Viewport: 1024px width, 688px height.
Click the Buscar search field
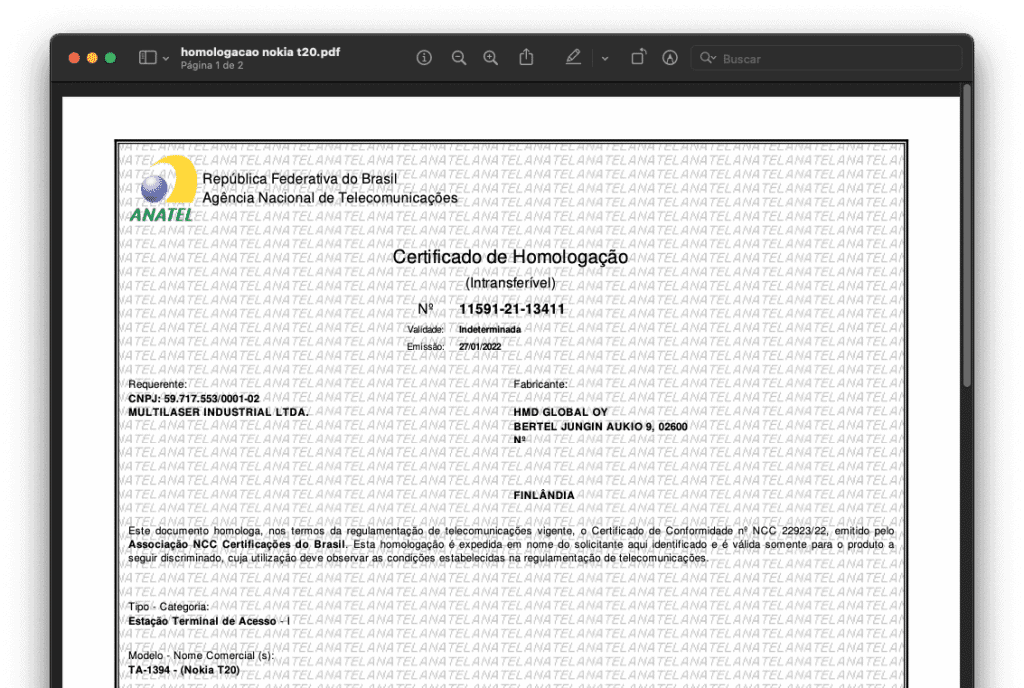pyautogui.click(x=826, y=58)
